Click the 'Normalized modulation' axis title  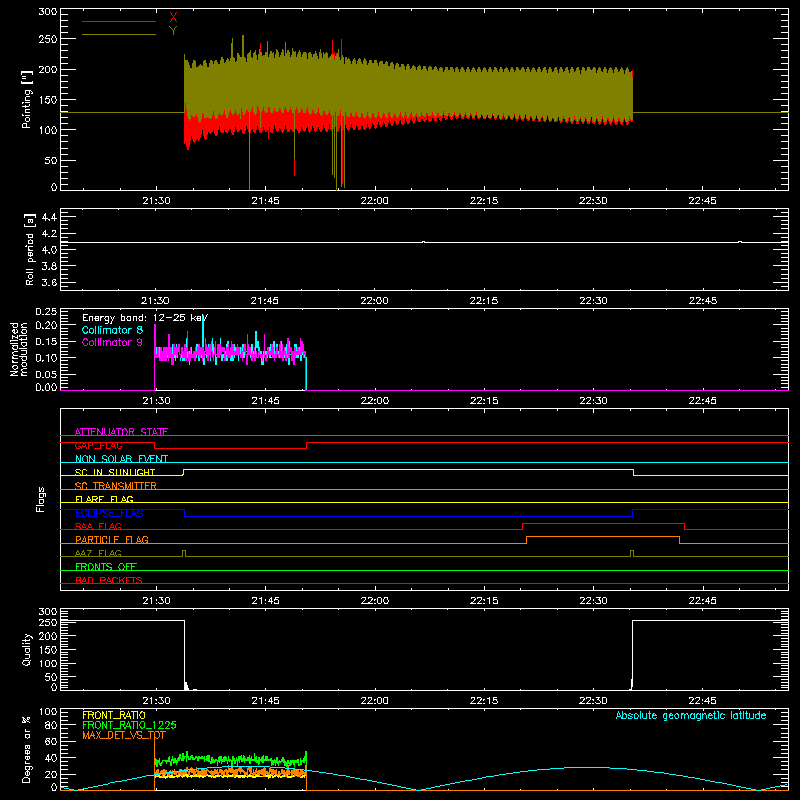pyautogui.click(x=19, y=349)
